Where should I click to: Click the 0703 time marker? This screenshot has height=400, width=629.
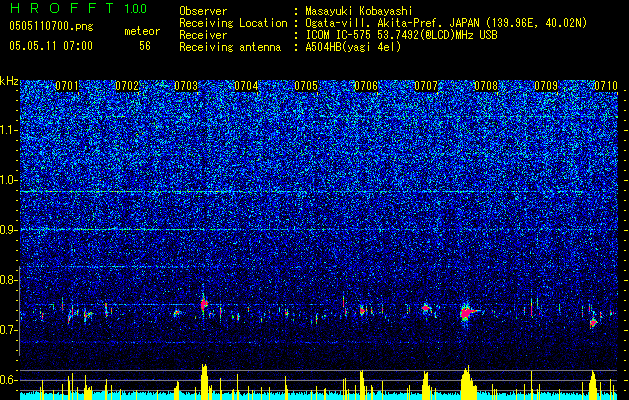pos(186,86)
